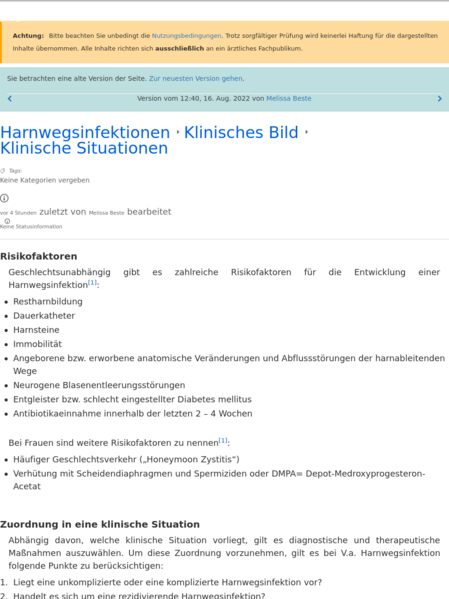
Task: Click 'Keine Statusinformation' text
Action: 31,227
